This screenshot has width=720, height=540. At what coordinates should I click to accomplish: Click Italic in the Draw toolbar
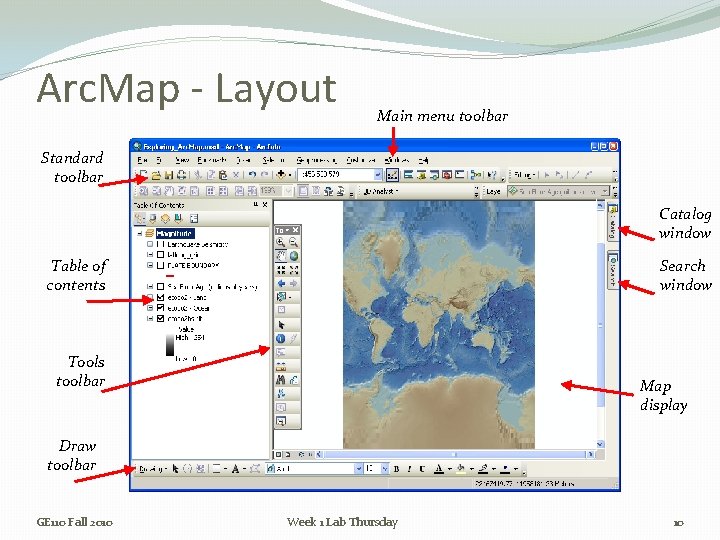[x=409, y=469]
